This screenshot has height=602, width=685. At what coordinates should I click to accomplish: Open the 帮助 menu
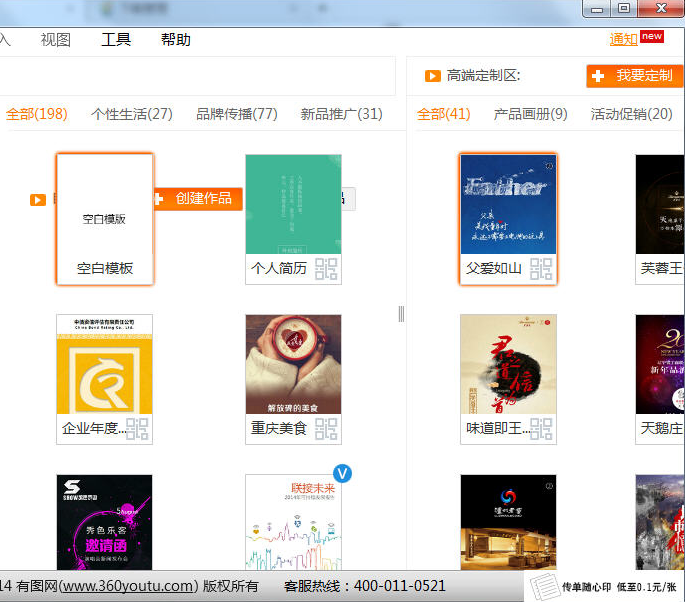click(176, 40)
